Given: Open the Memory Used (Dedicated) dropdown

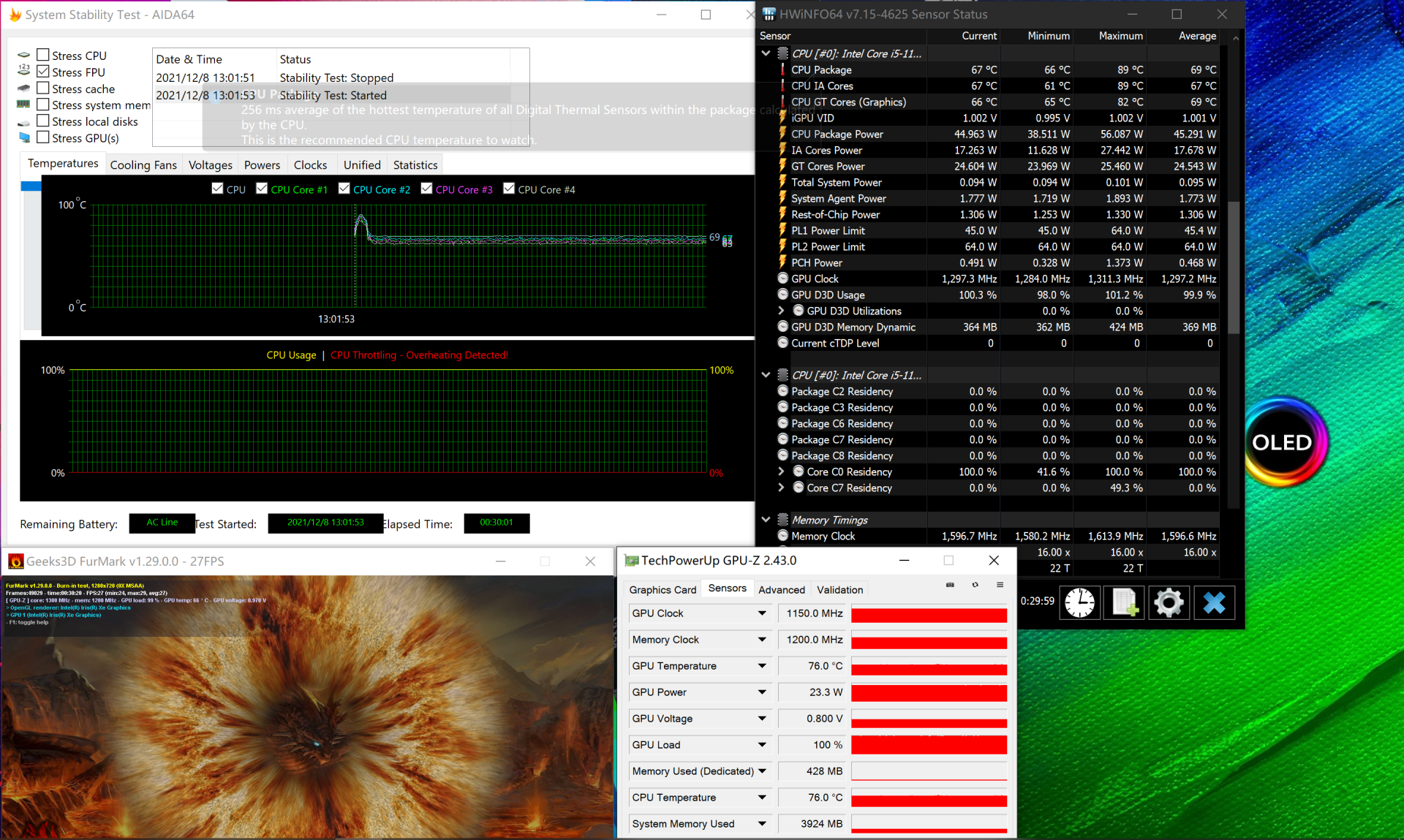Looking at the screenshot, I should point(762,771).
